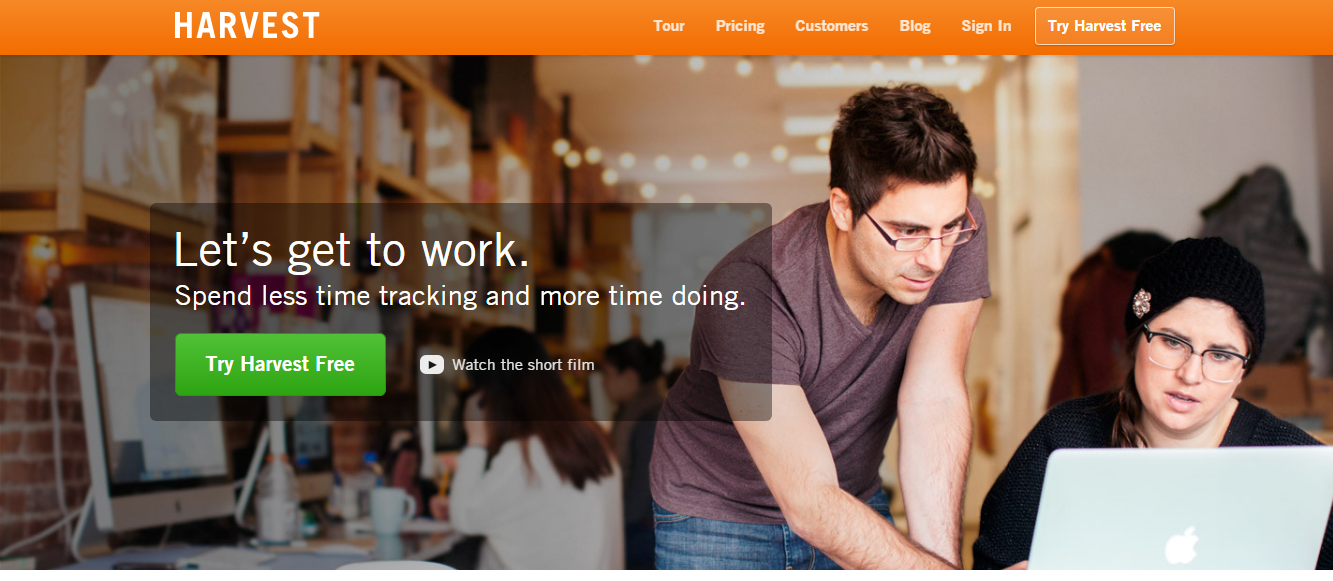Click the green Try Harvest Free button
1333x581 pixels.
point(280,365)
